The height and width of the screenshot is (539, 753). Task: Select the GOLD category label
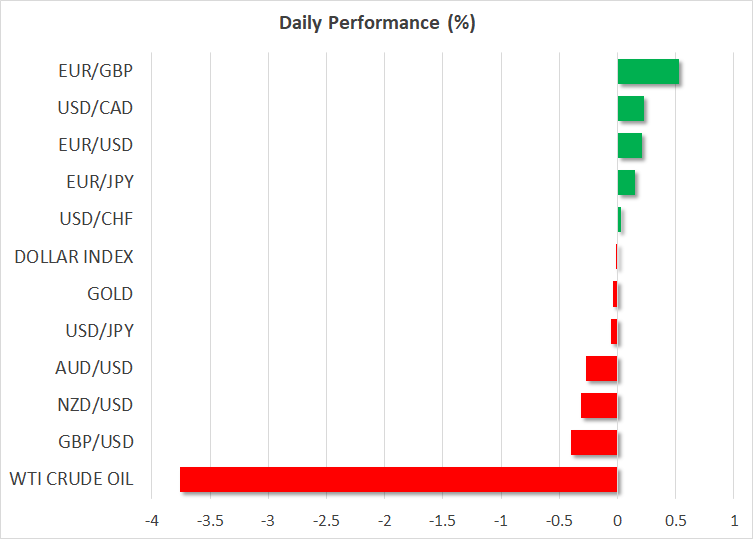click(110, 294)
